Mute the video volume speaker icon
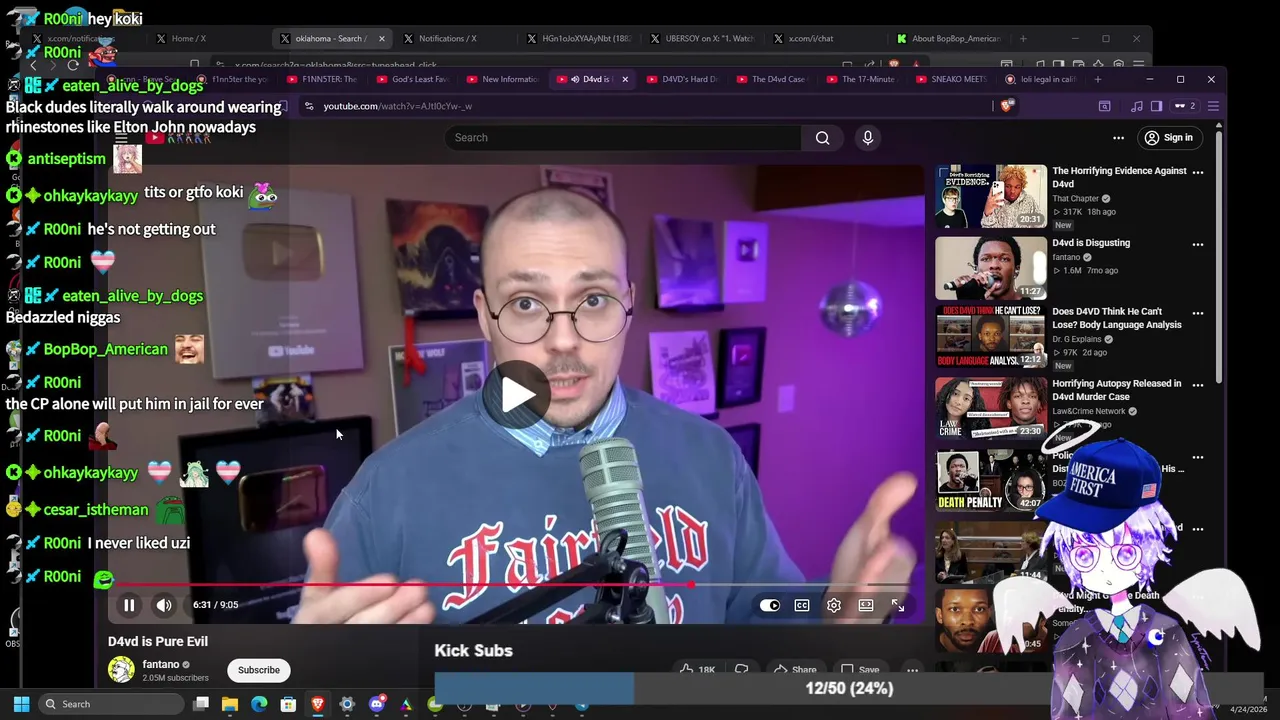The height and width of the screenshot is (720, 1280). [164, 605]
